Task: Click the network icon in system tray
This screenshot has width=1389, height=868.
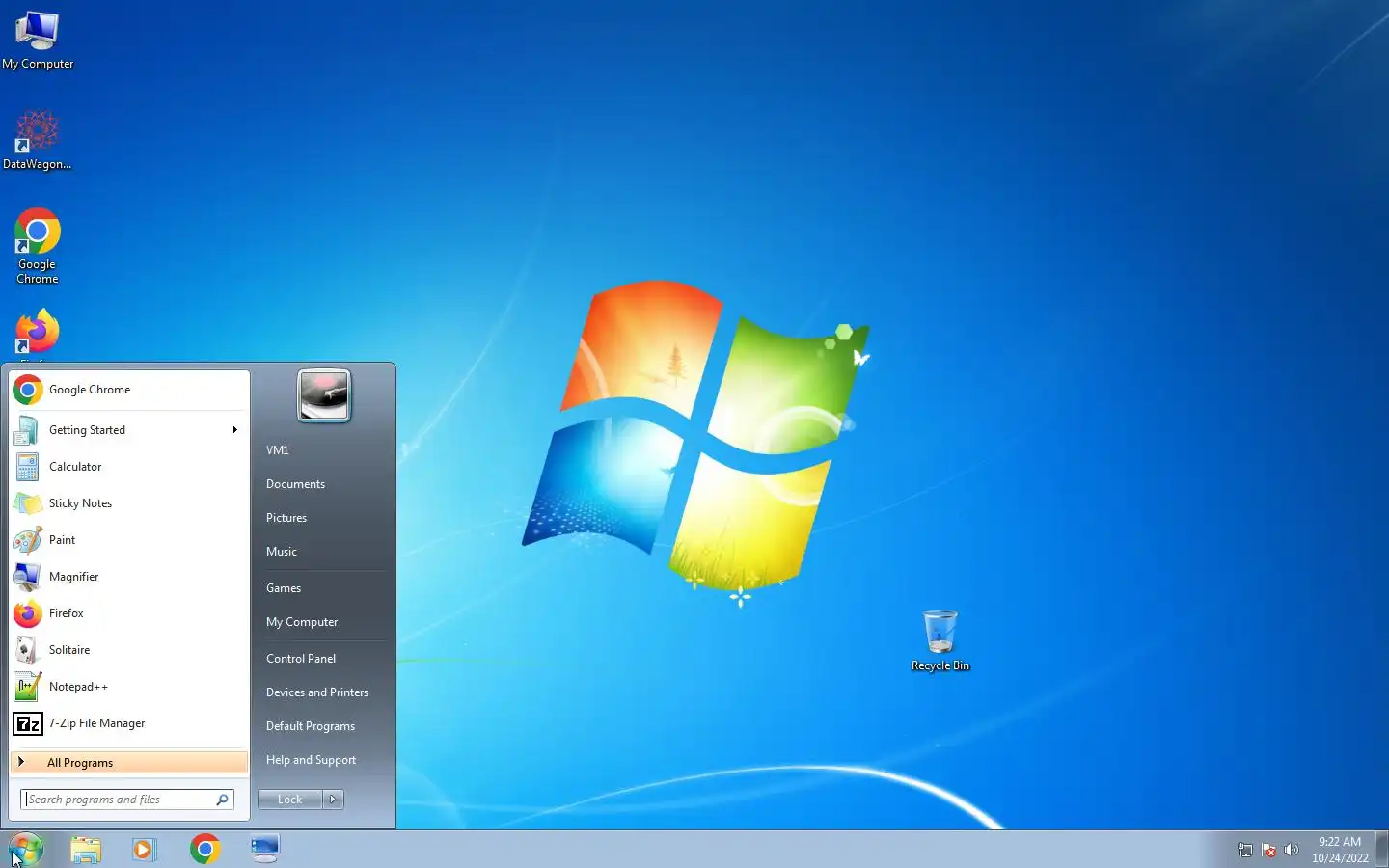Action: 1245,850
